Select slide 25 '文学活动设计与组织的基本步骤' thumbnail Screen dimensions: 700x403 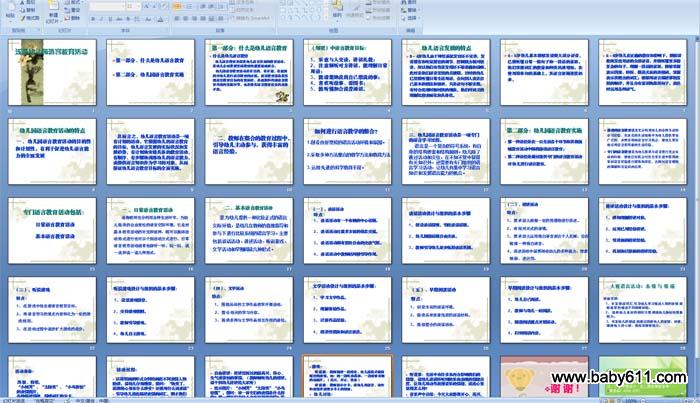pos(347,310)
